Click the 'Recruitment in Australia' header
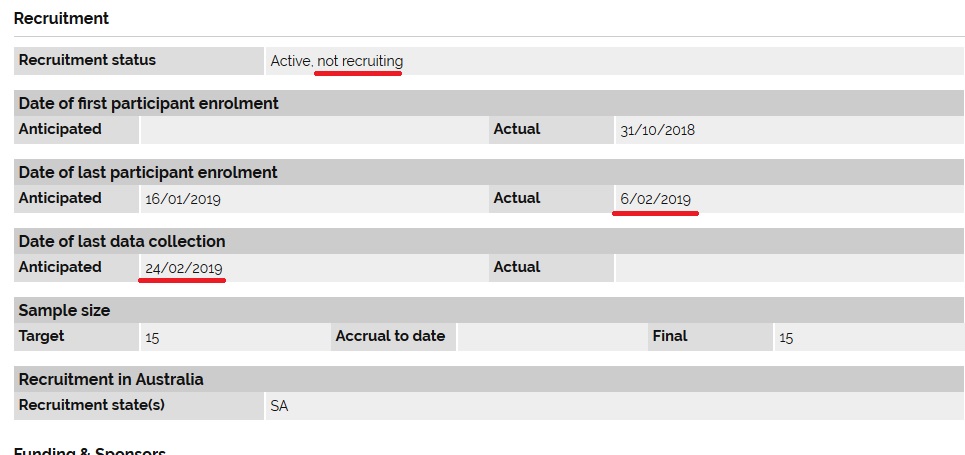Screen dimensions: 965x455 pyautogui.click(x=111, y=379)
